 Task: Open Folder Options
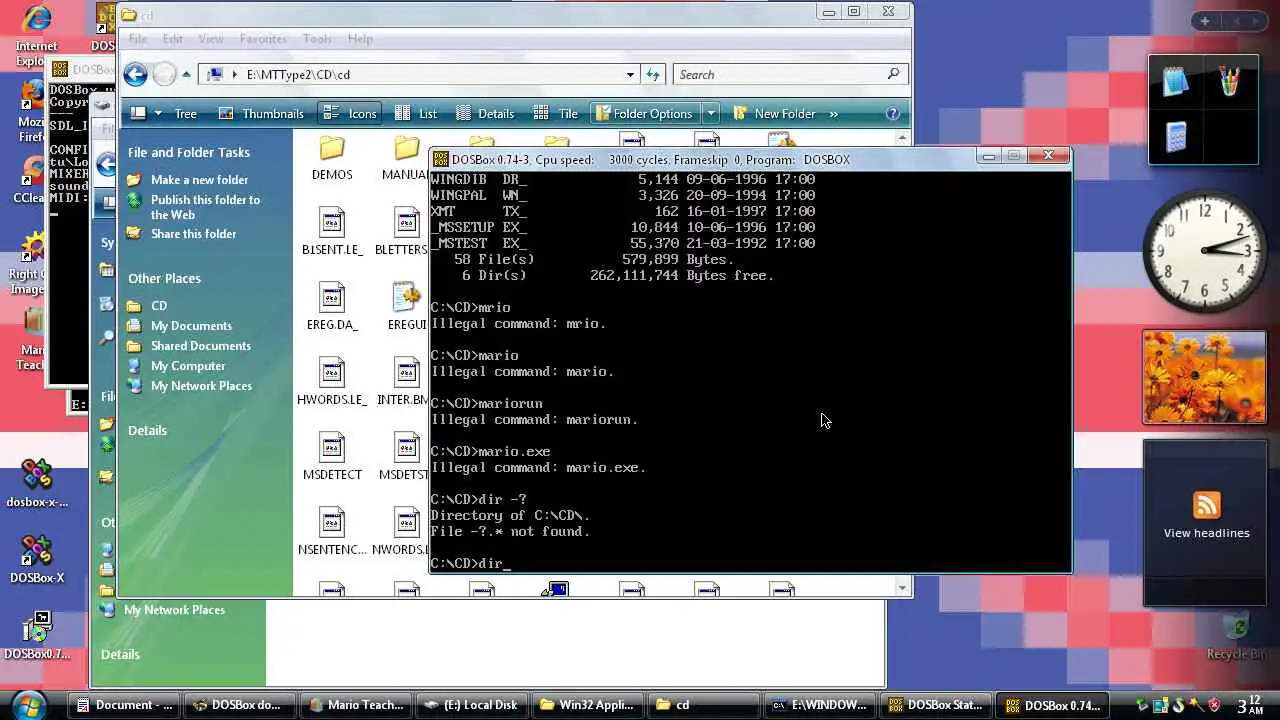(644, 113)
